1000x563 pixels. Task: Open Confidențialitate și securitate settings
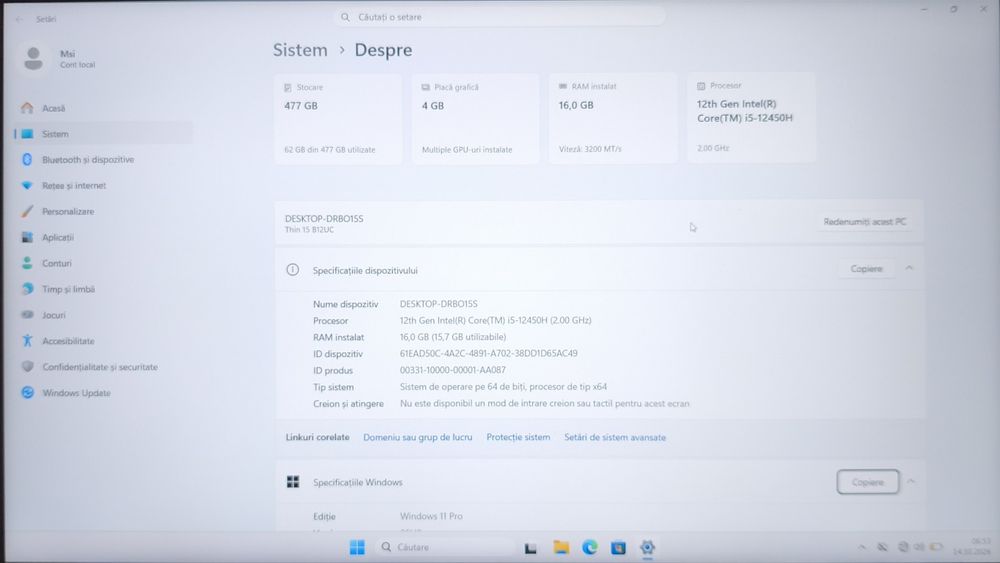click(x=102, y=367)
